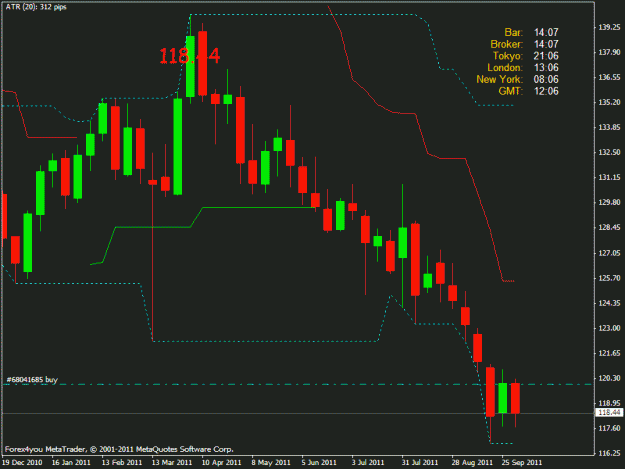625x469 pixels.
Task: Select the #68041685 buy order label
Action: (x=32, y=380)
